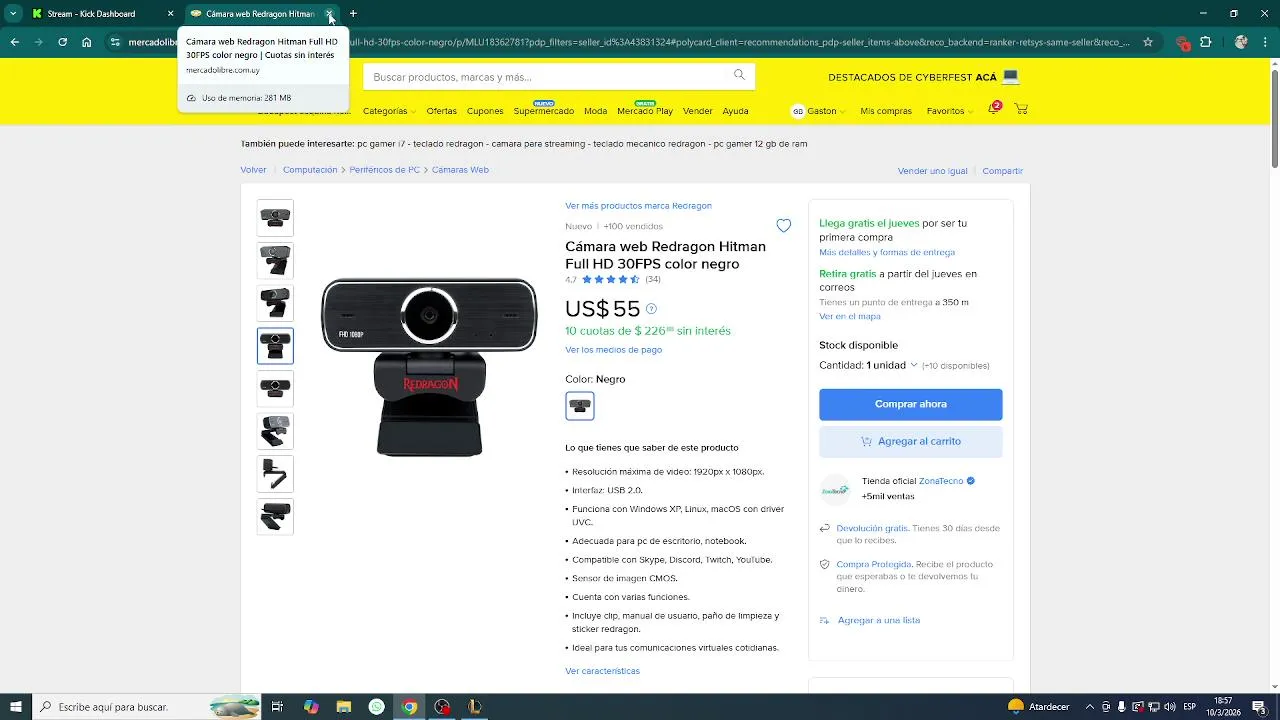Screen dimensions: 1280x720
Task: Go to Chrome home page button
Action: point(87,42)
